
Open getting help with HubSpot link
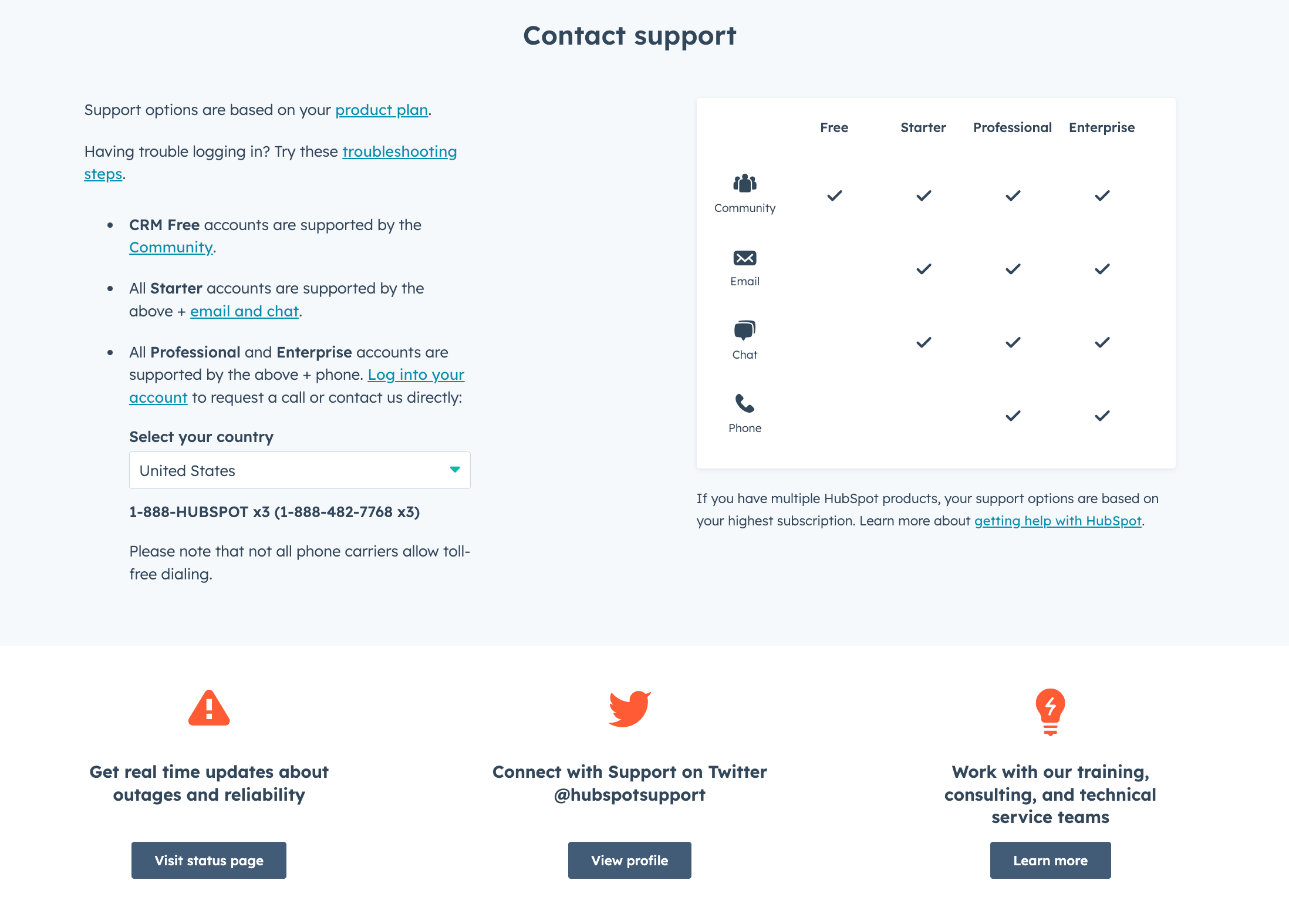click(x=1058, y=521)
